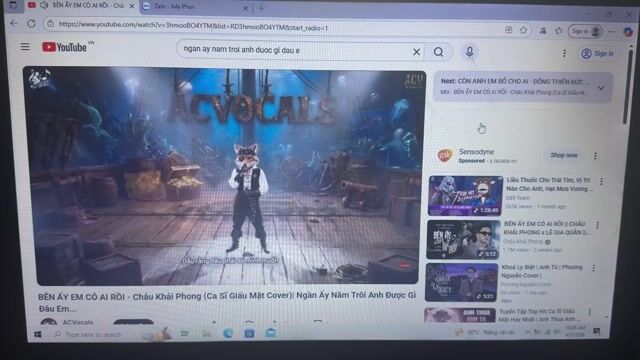Open the Khoá Ly Biệt / Anh Tú title

click(542, 271)
